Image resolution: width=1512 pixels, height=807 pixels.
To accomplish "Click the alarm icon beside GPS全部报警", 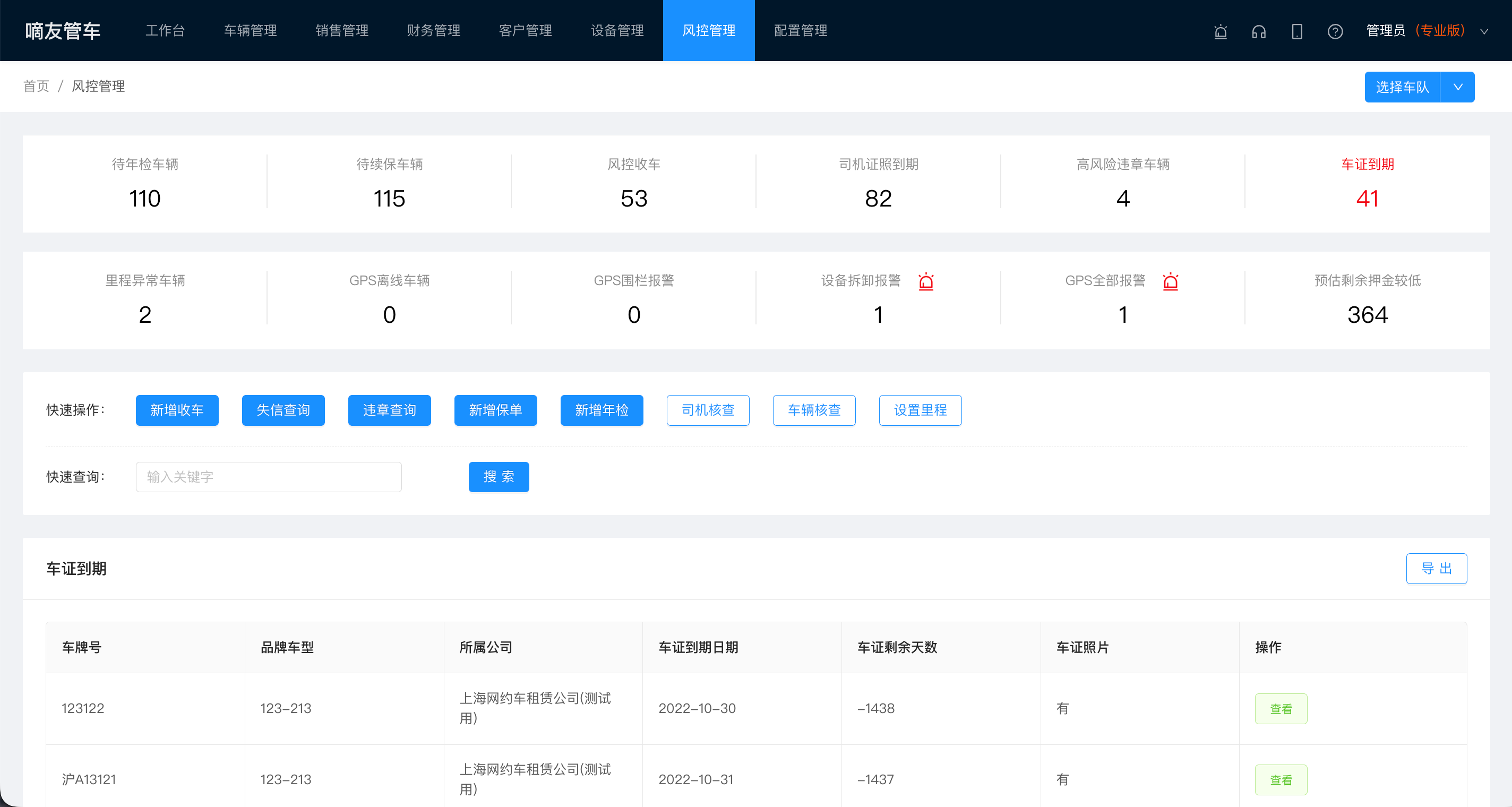I will tap(1171, 282).
